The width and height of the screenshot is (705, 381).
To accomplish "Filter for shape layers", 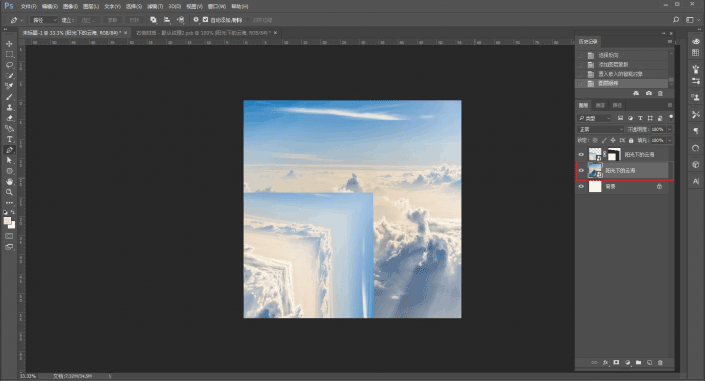I will 650,118.
